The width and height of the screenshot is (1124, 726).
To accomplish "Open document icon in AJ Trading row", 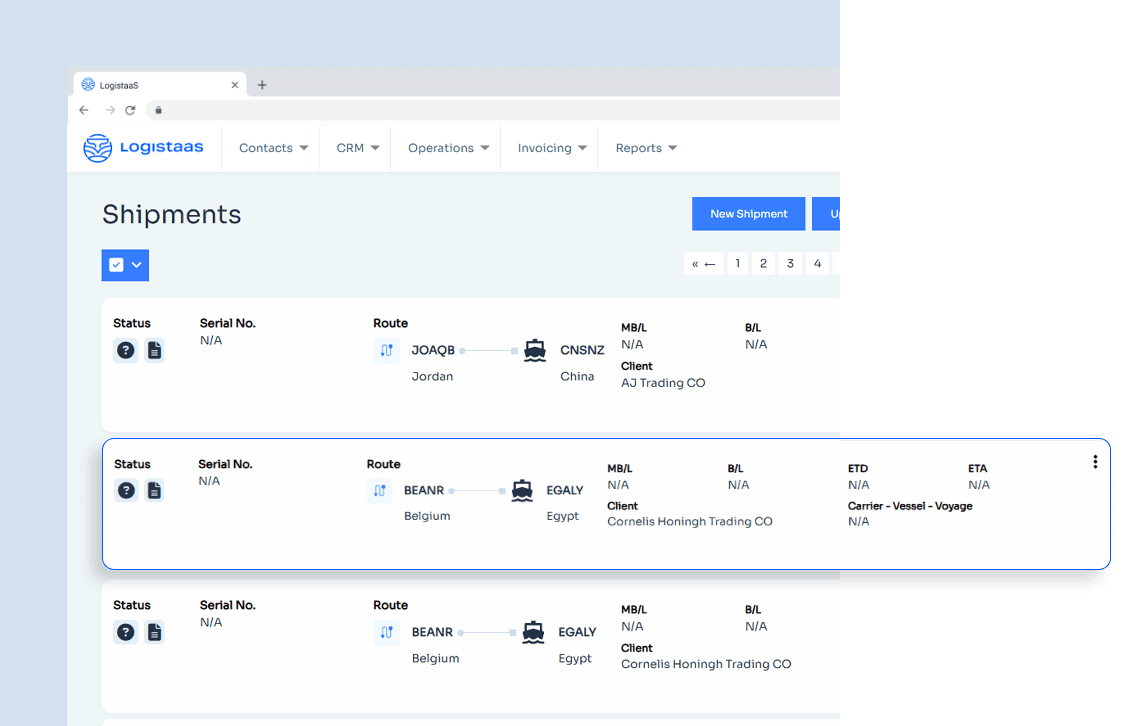I will tap(154, 350).
